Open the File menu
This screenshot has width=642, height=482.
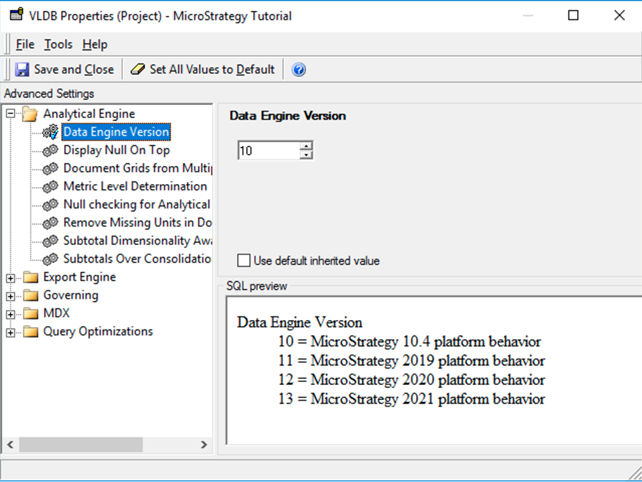point(25,44)
